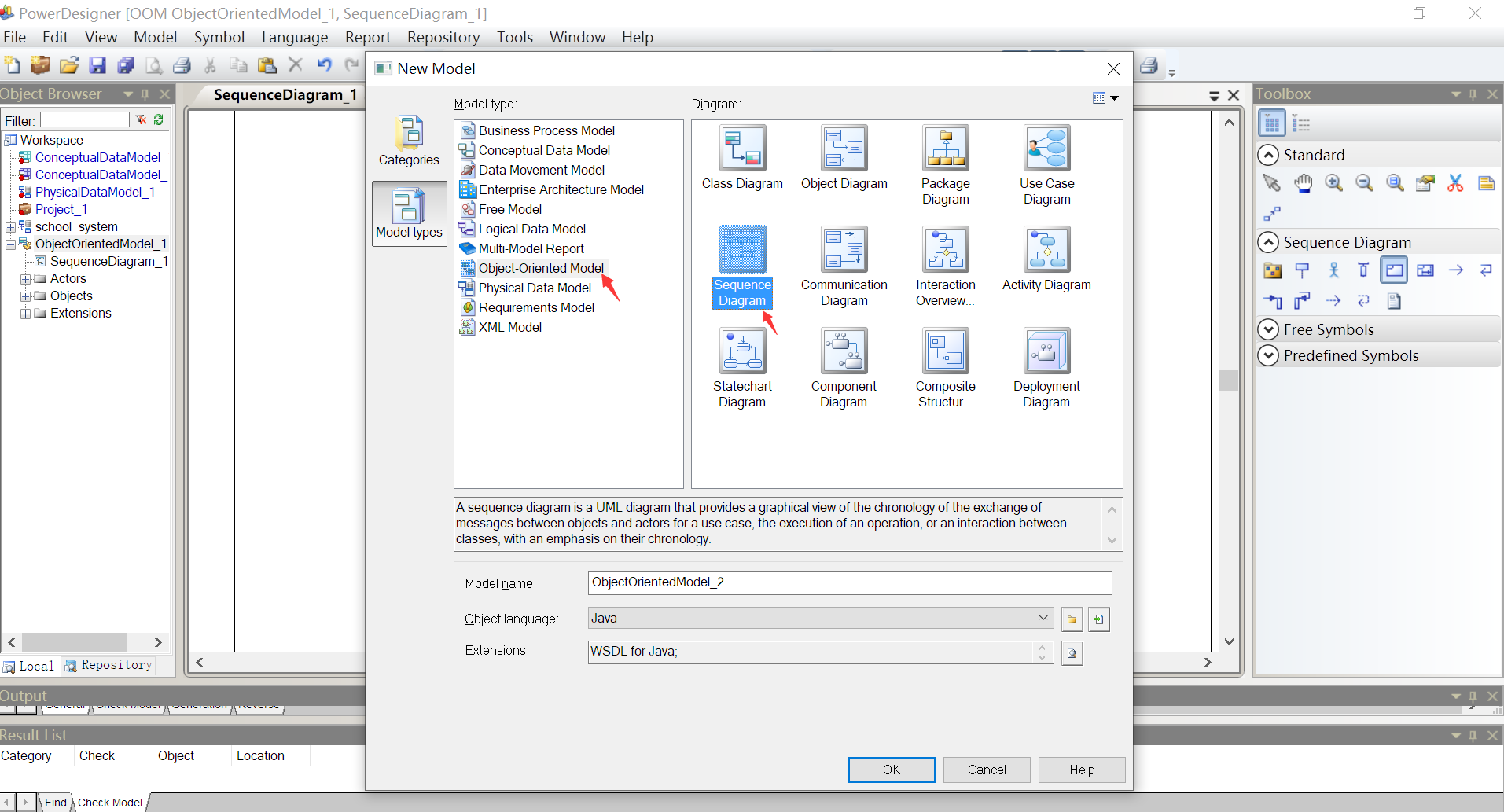Screen dimensions: 1504x812
Task: Click the Undo icon in main toolbar
Action: point(324,65)
